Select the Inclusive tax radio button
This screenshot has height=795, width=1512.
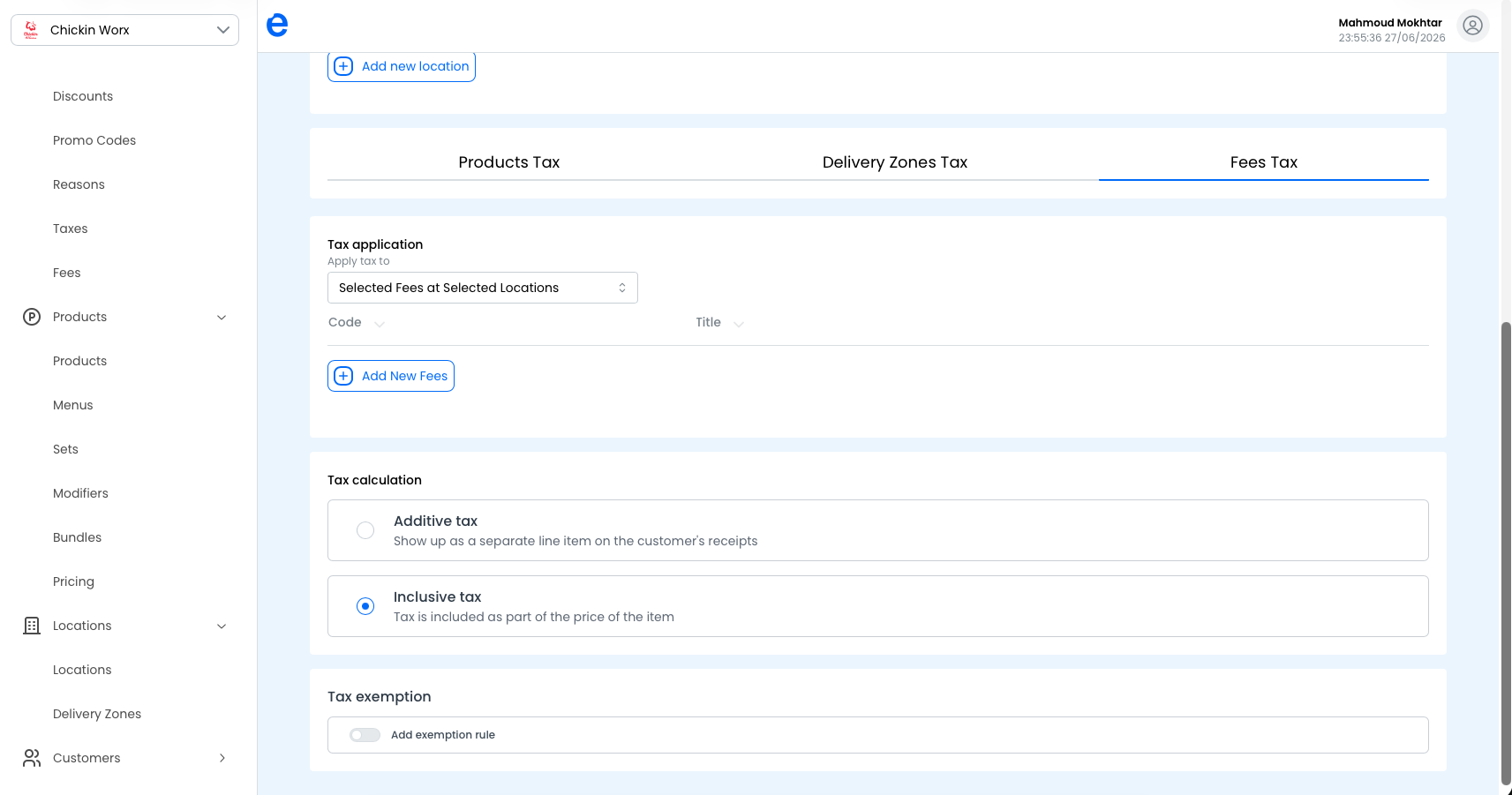(x=365, y=606)
